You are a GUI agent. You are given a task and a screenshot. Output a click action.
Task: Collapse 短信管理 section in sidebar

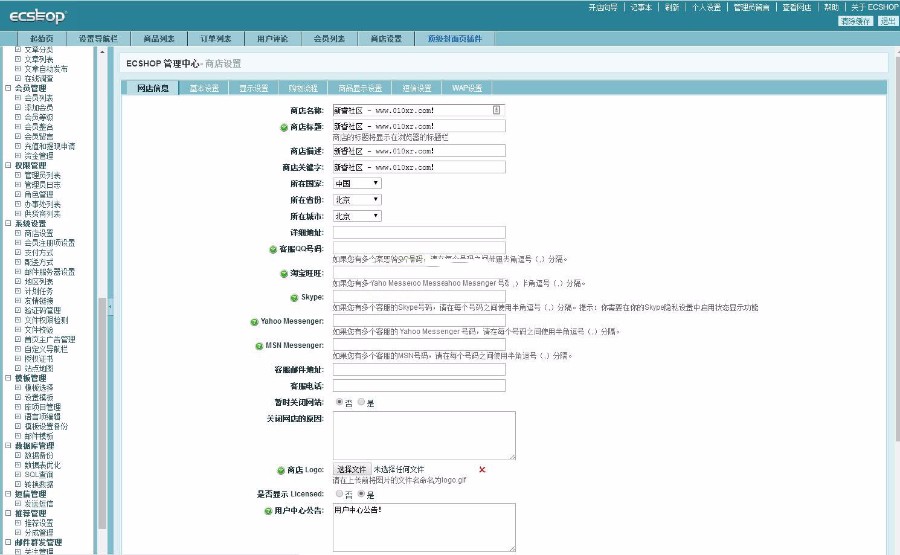pyautogui.click(x=8, y=494)
